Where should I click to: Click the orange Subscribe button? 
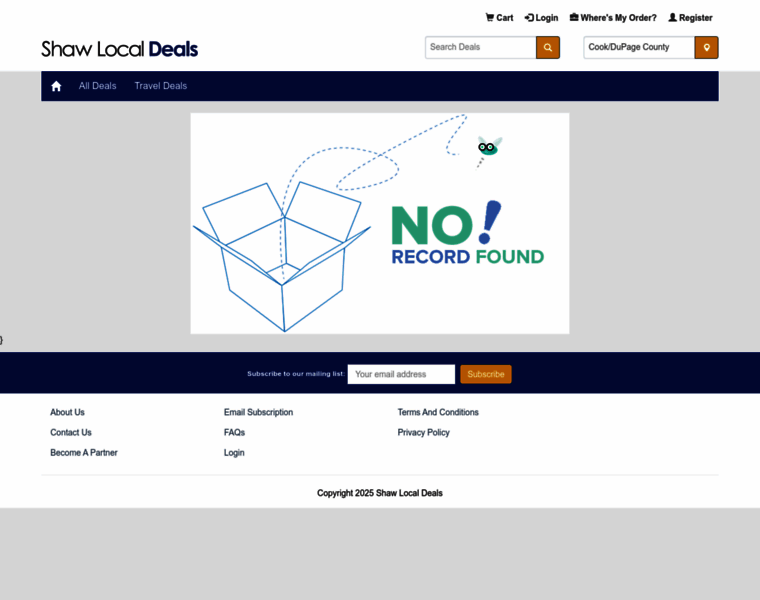tap(486, 374)
